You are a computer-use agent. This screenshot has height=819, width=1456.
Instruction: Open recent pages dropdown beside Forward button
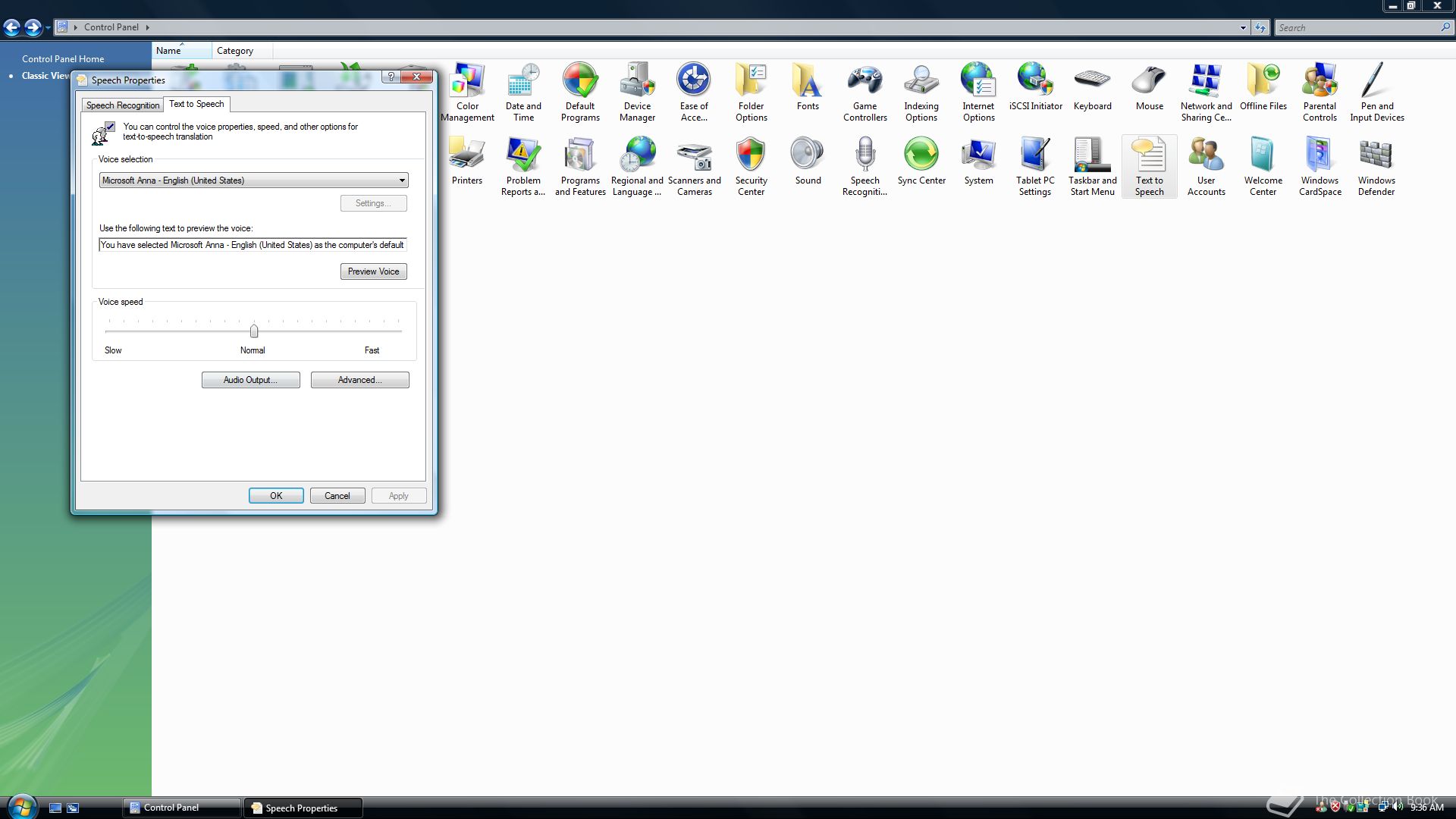click(x=48, y=28)
